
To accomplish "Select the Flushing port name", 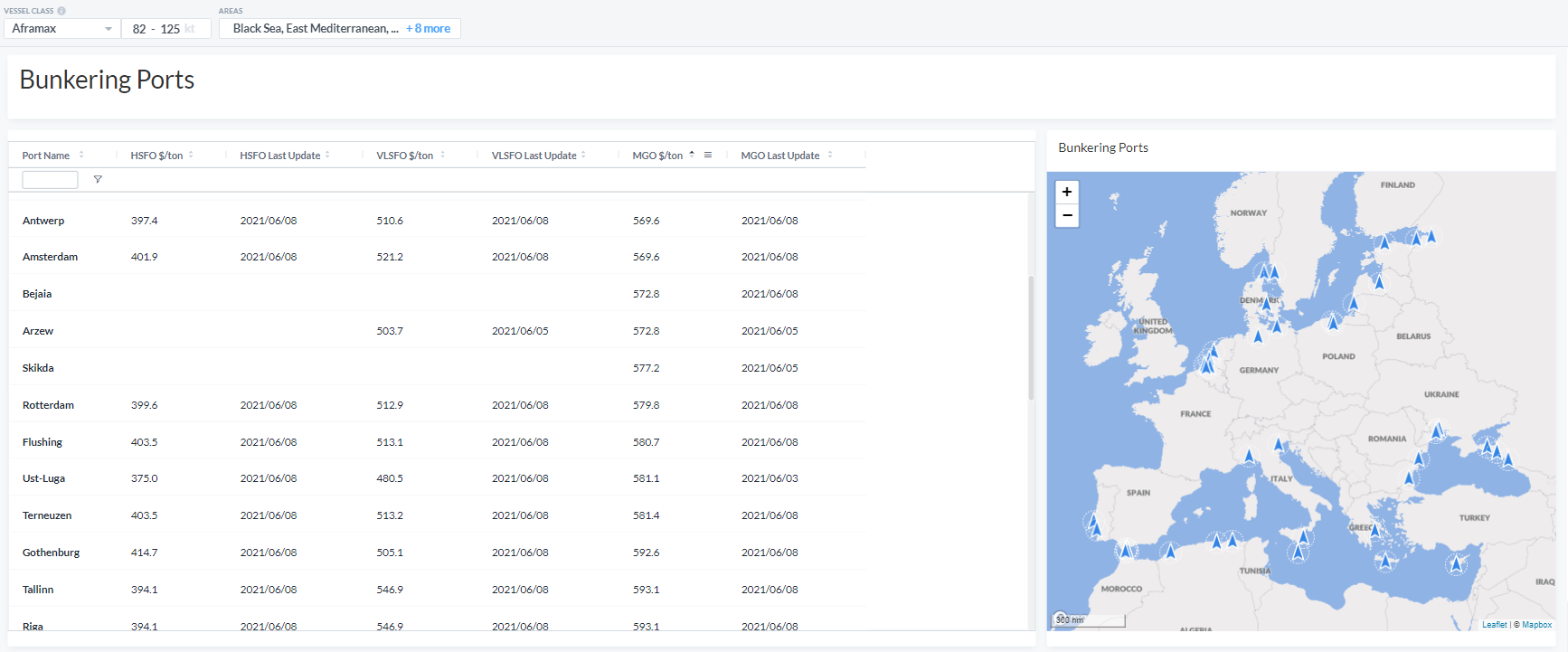I will tap(43, 442).
